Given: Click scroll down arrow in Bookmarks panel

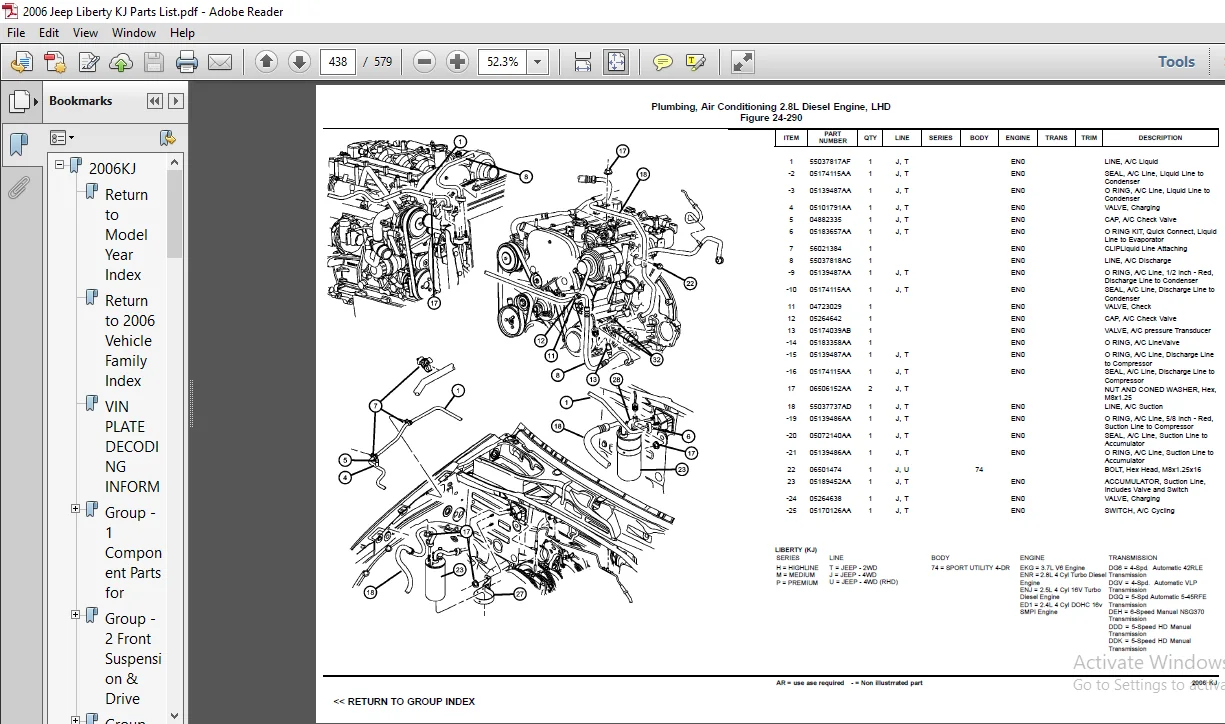Looking at the screenshot, I should pyautogui.click(x=175, y=715).
